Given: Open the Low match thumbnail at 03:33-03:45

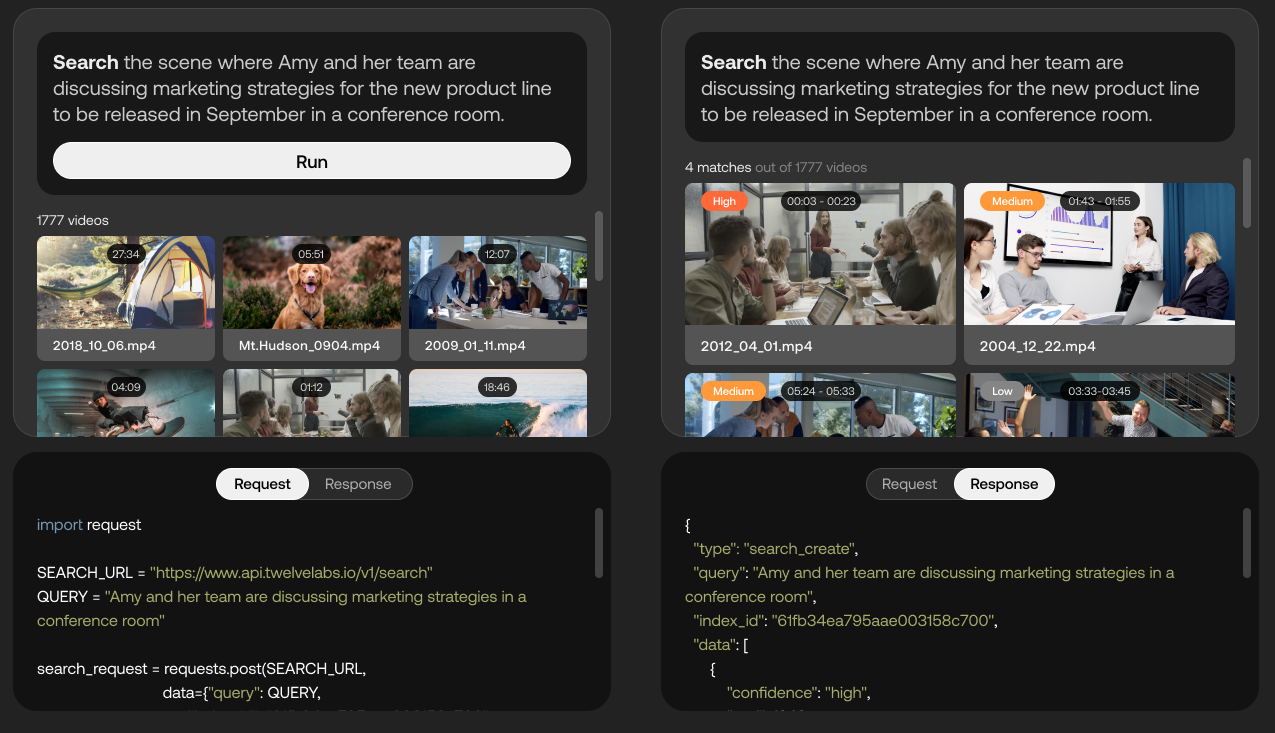Looking at the screenshot, I should tap(1099, 405).
